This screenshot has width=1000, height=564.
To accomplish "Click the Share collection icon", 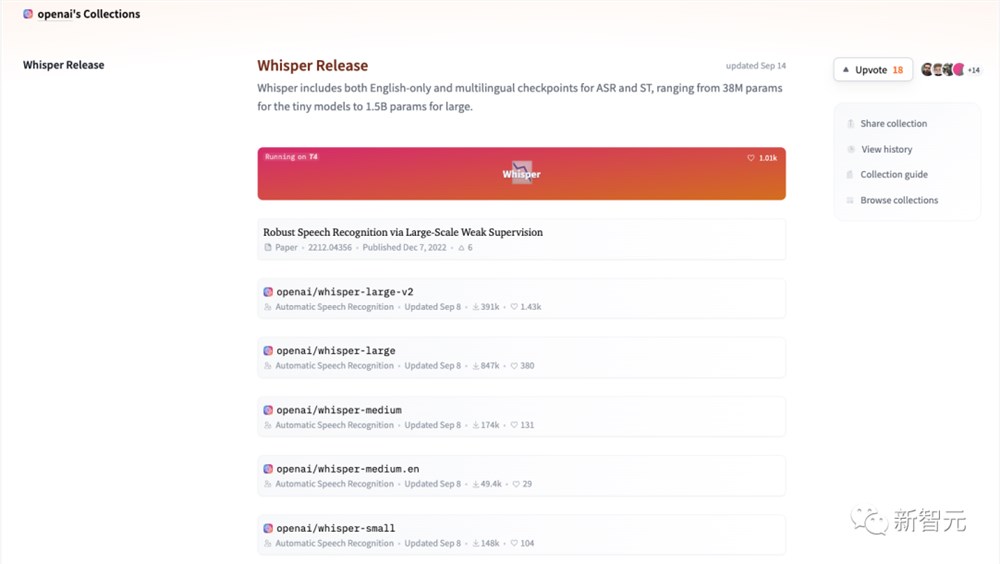I will click(x=850, y=124).
